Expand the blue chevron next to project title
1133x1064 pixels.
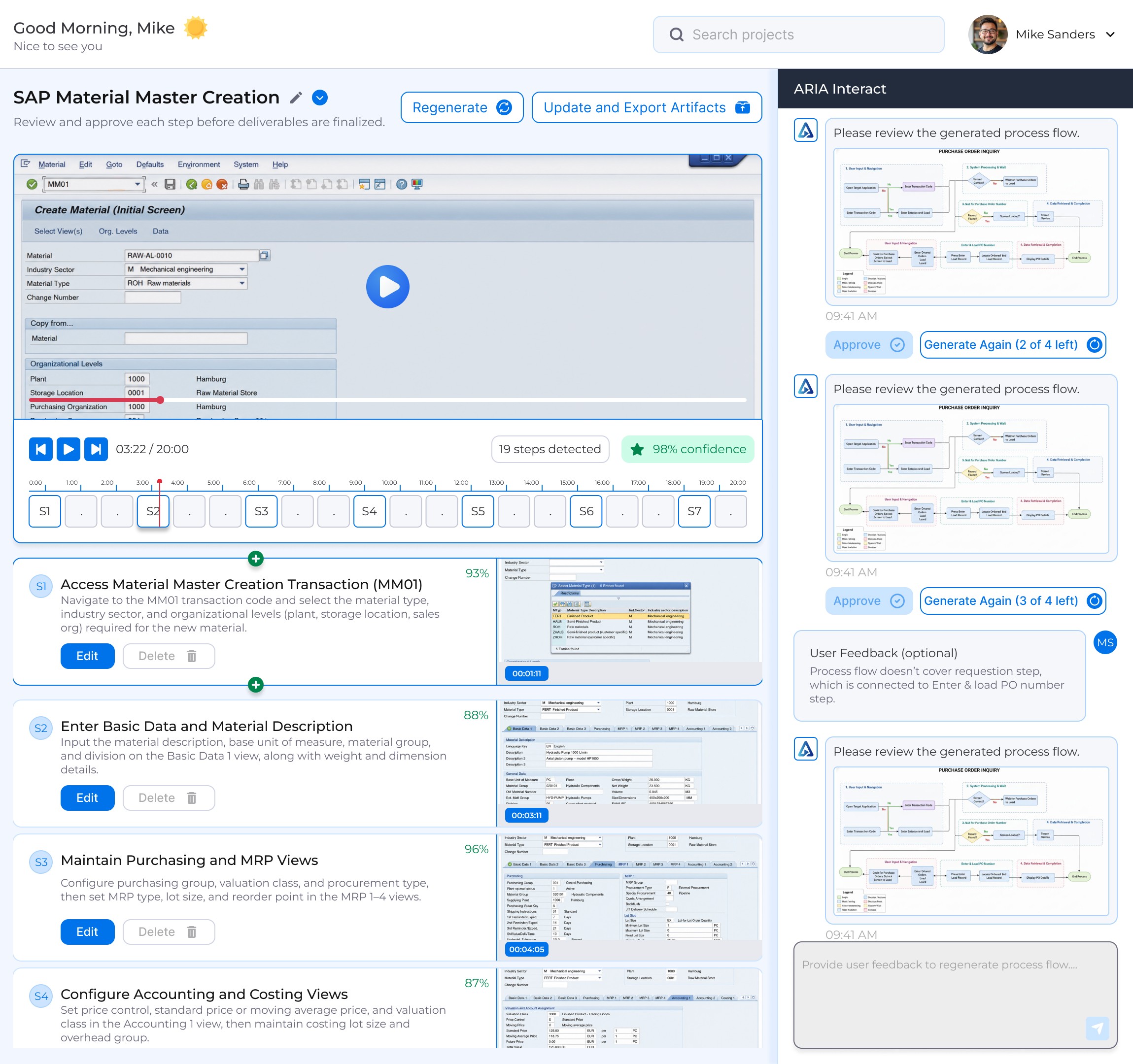tap(320, 98)
